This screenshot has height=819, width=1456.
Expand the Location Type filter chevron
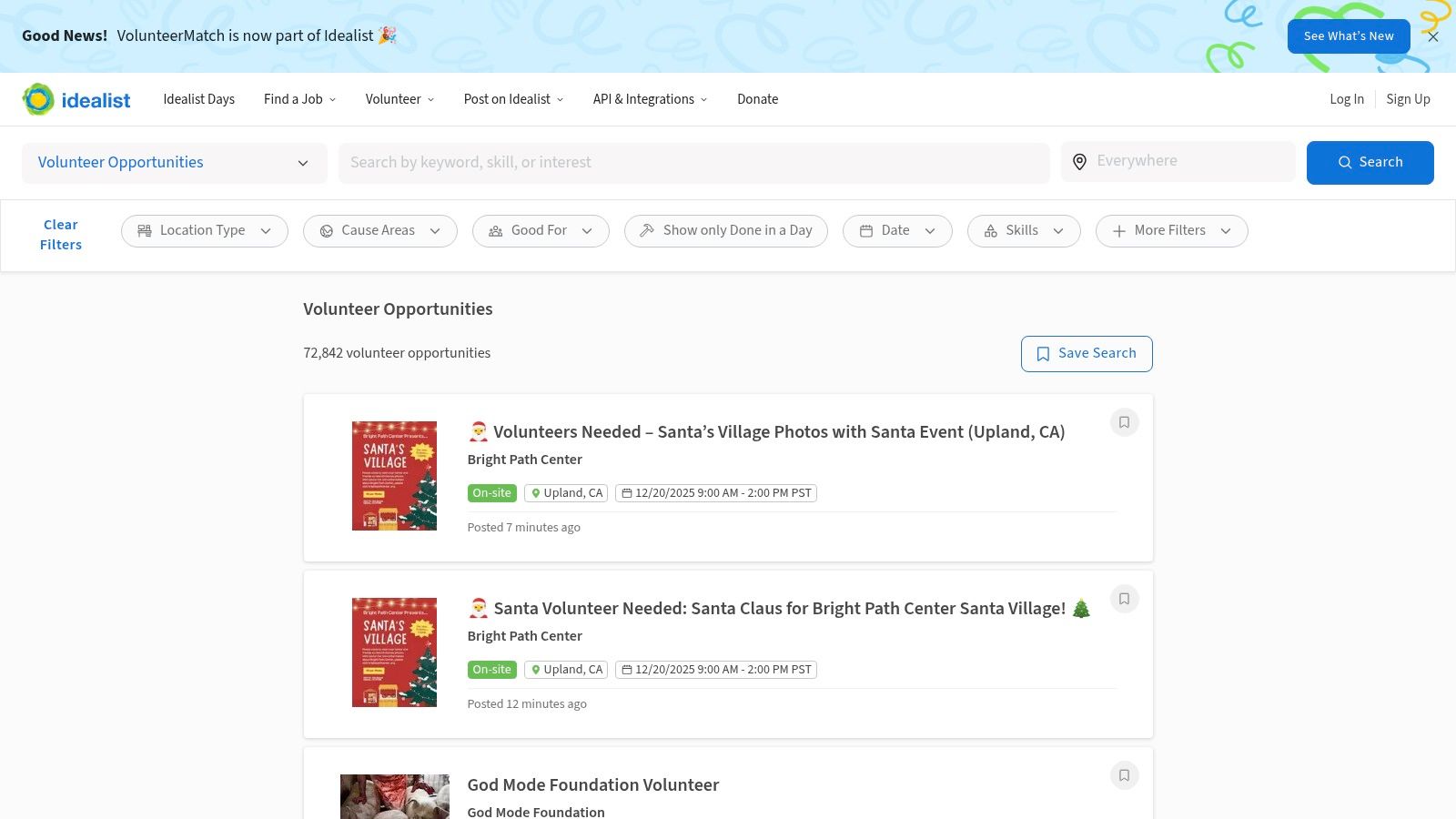266,231
